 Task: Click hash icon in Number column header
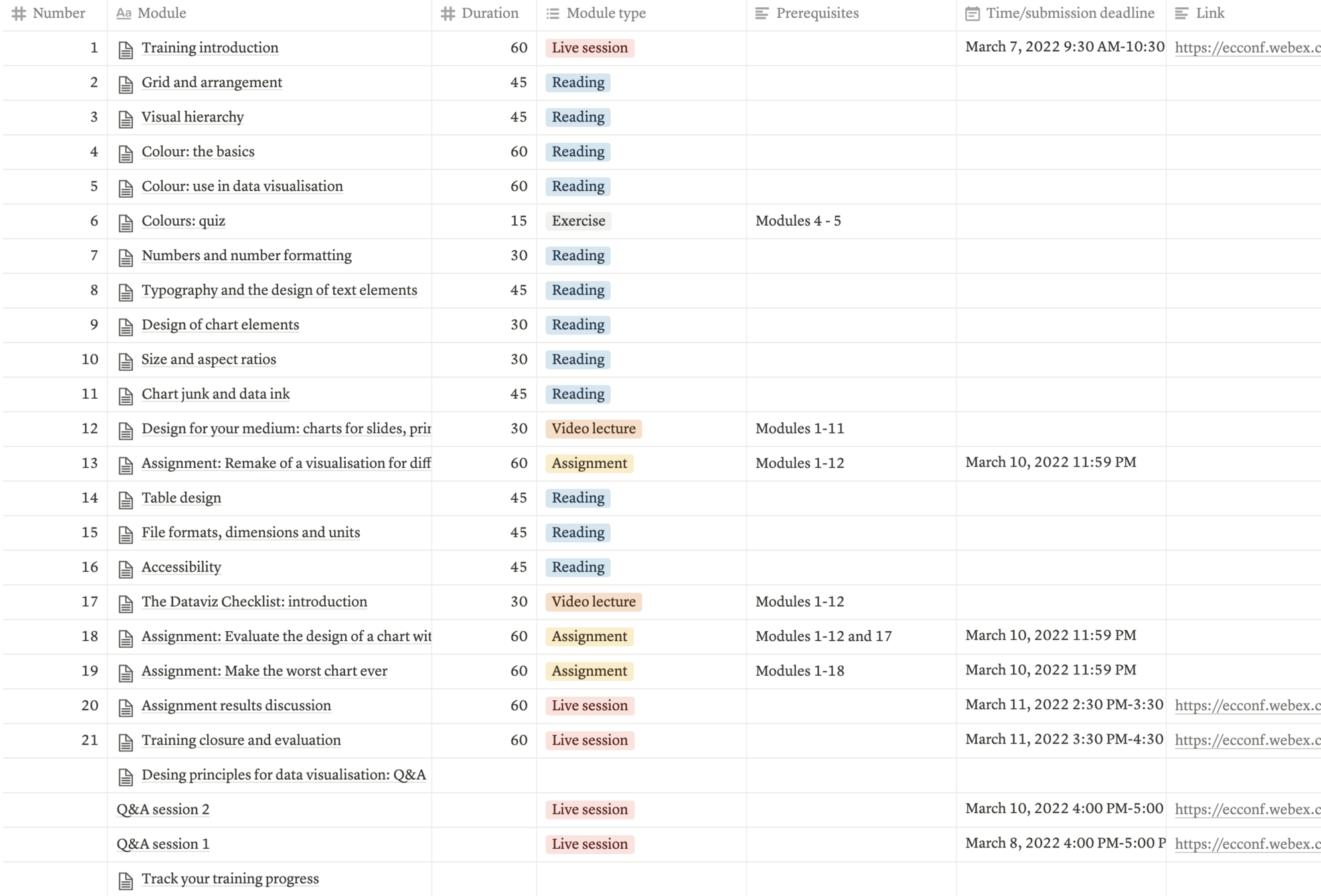pos(19,13)
